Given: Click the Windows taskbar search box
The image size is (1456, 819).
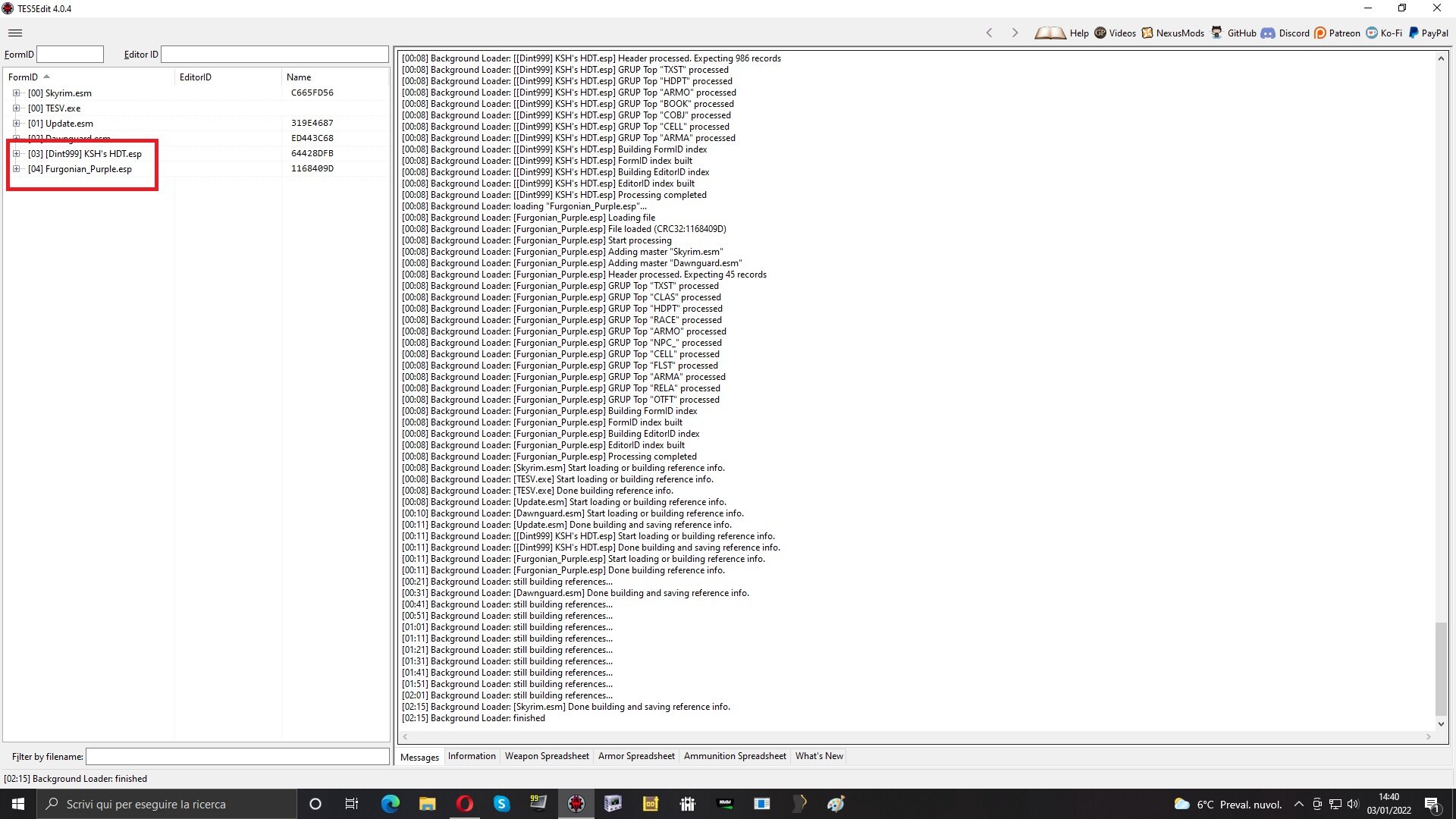Looking at the screenshot, I should 167,804.
